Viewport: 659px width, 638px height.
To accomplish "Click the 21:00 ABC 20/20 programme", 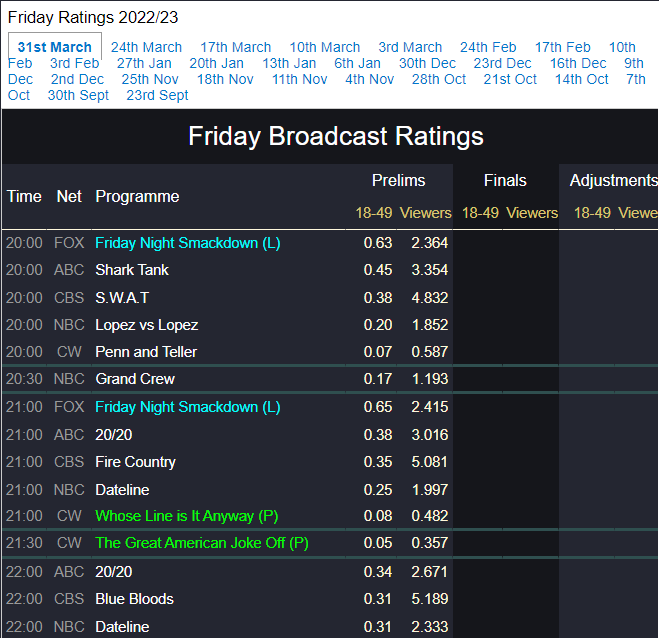I will coord(113,435).
